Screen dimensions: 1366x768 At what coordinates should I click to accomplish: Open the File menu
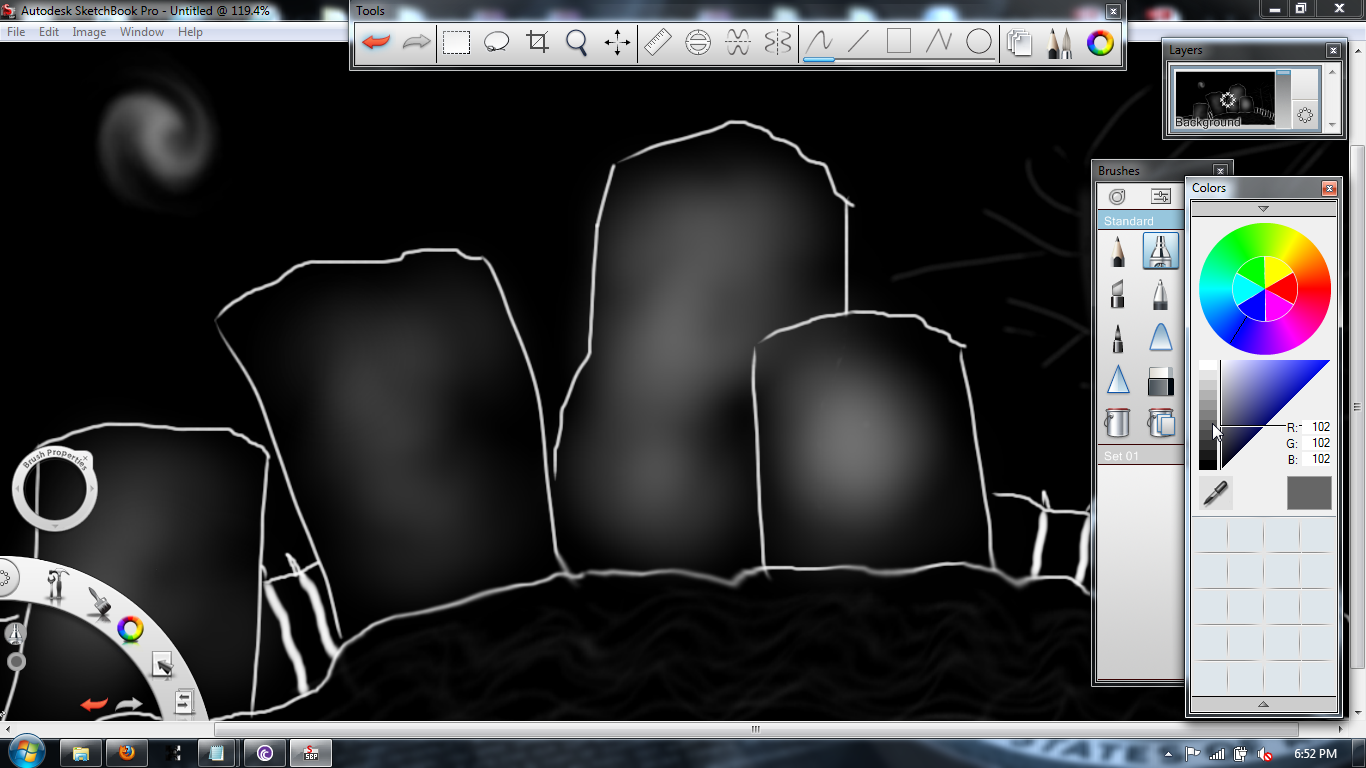pos(16,32)
